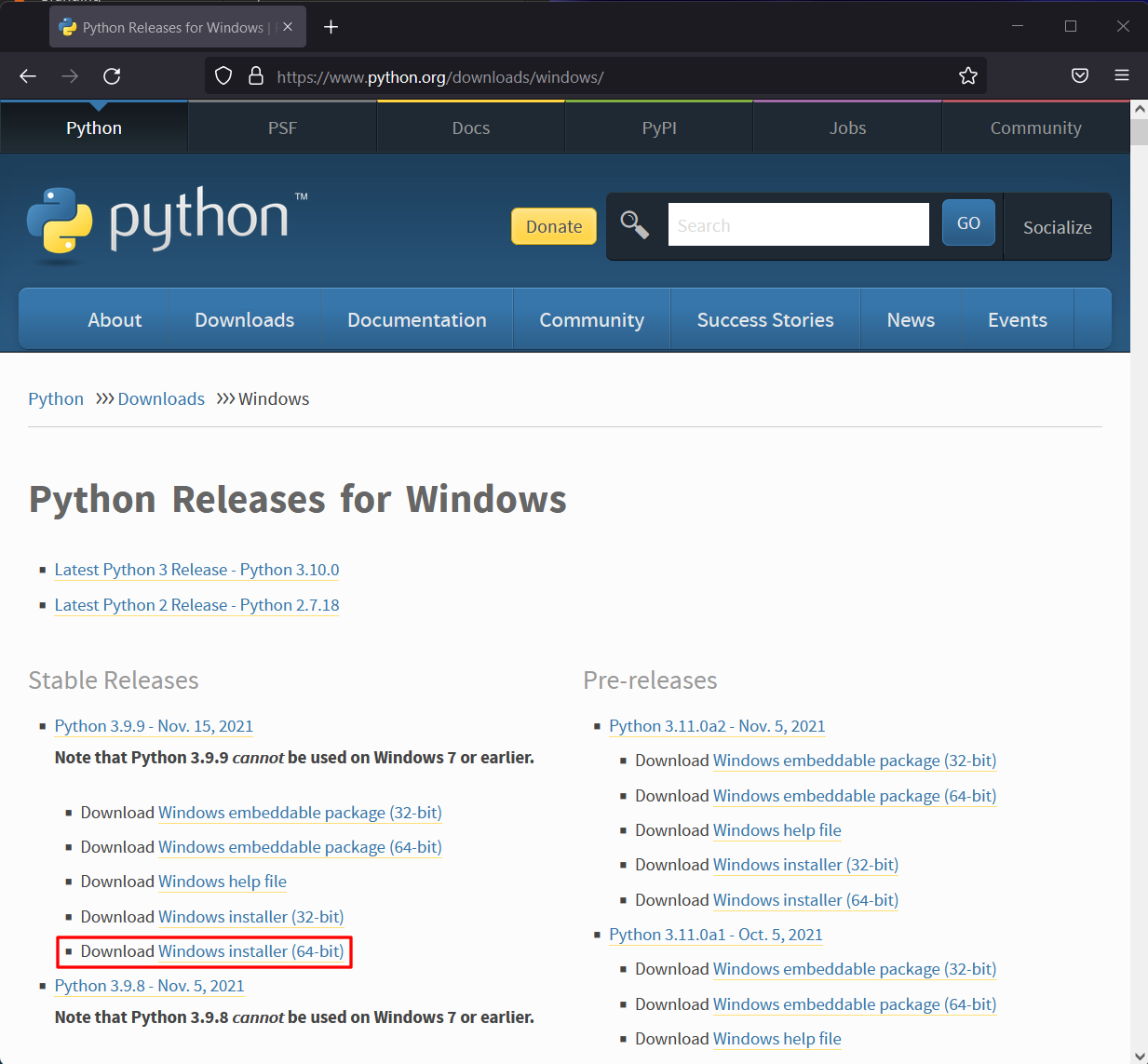
Task: Open Firefox application menu via hamburger icon
Action: (1123, 75)
